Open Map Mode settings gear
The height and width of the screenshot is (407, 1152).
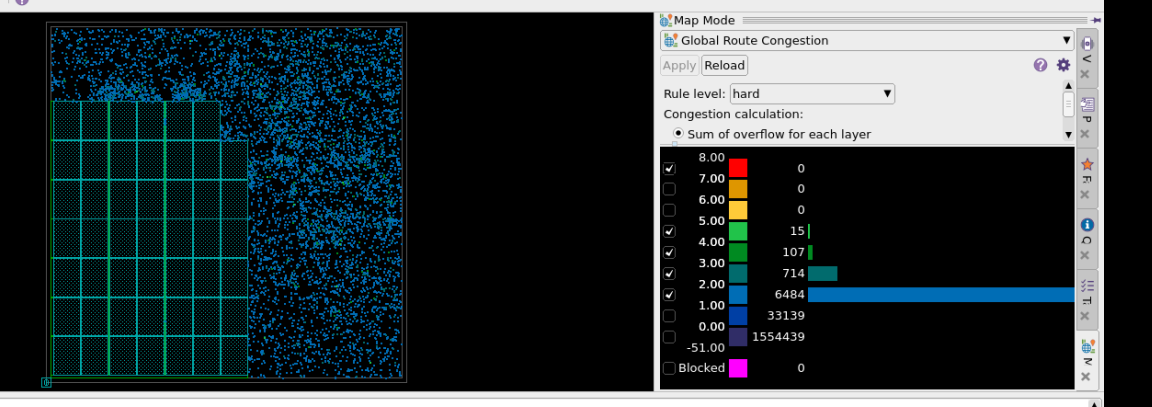pos(1063,65)
